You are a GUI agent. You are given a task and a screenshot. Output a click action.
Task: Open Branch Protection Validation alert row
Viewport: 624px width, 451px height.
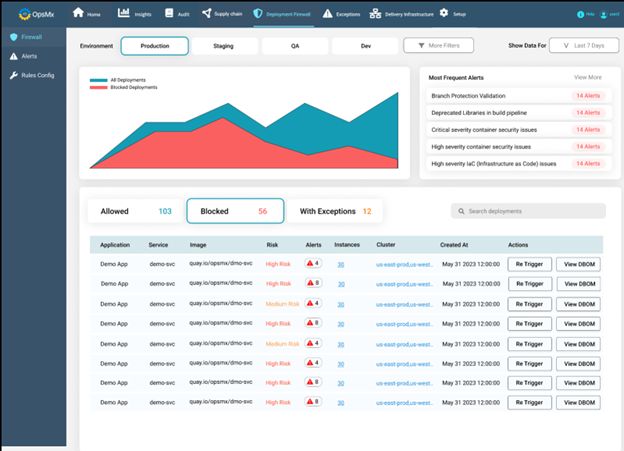[x=519, y=96]
